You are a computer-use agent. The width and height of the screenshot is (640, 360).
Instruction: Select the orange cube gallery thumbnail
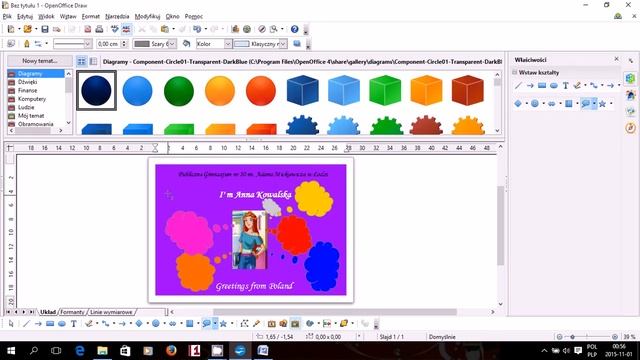[x=426, y=91]
